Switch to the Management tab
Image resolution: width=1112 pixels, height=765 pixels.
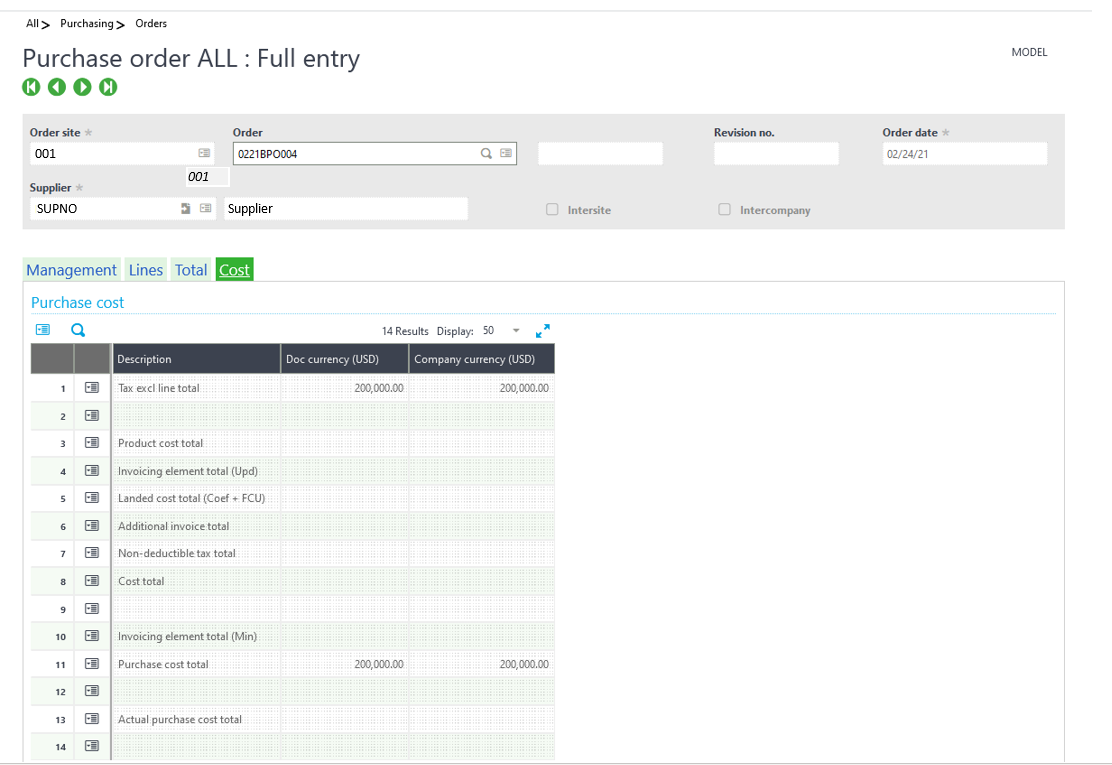point(72,270)
